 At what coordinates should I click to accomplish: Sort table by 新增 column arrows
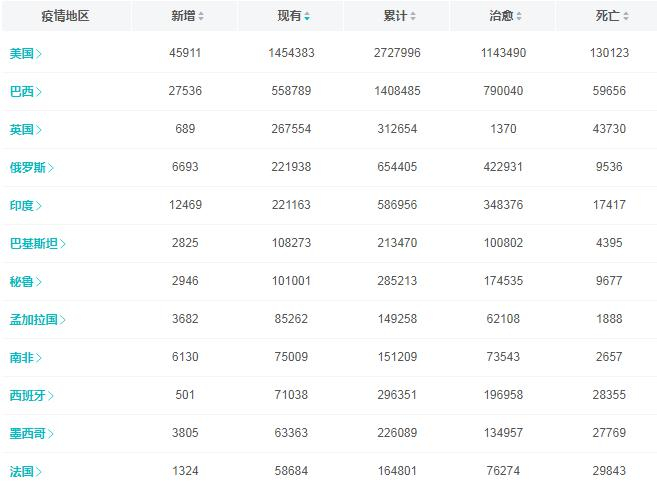(201, 17)
